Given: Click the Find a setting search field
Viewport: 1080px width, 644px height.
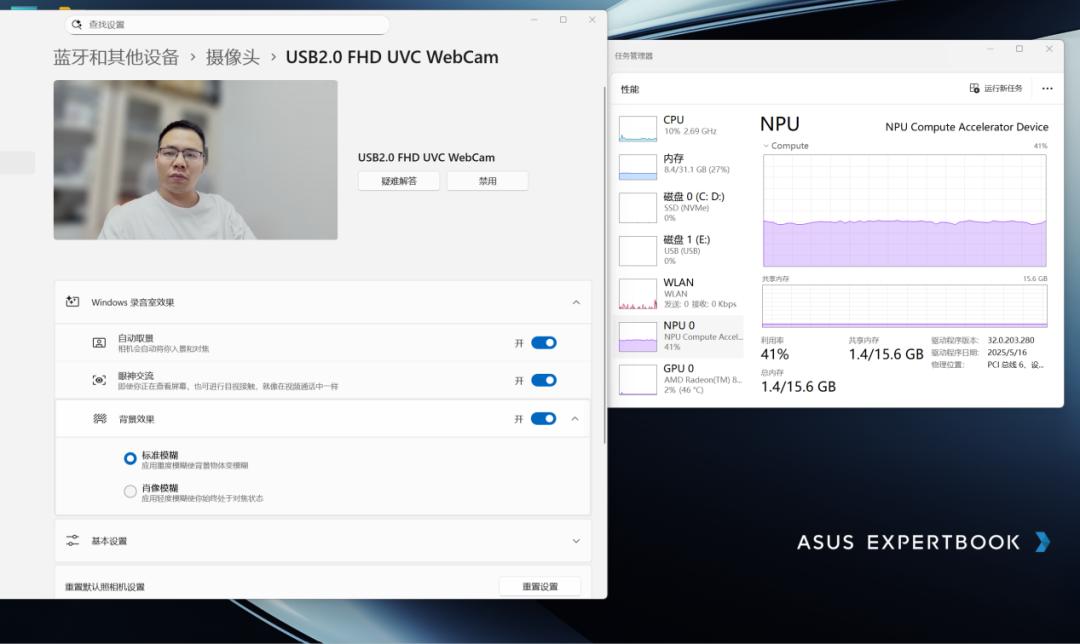Looking at the screenshot, I should 227,24.
